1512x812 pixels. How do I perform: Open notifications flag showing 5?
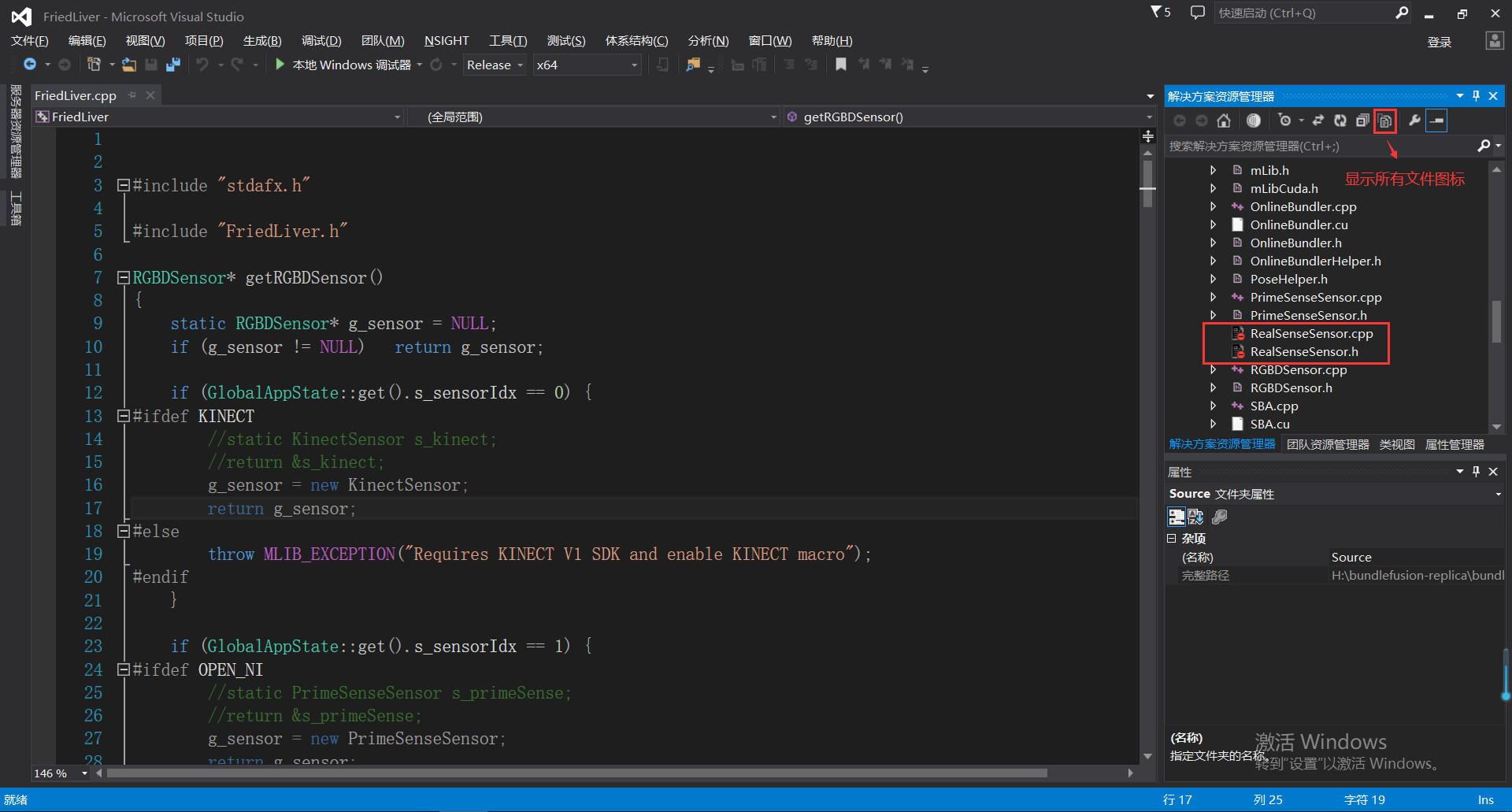(x=1161, y=12)
